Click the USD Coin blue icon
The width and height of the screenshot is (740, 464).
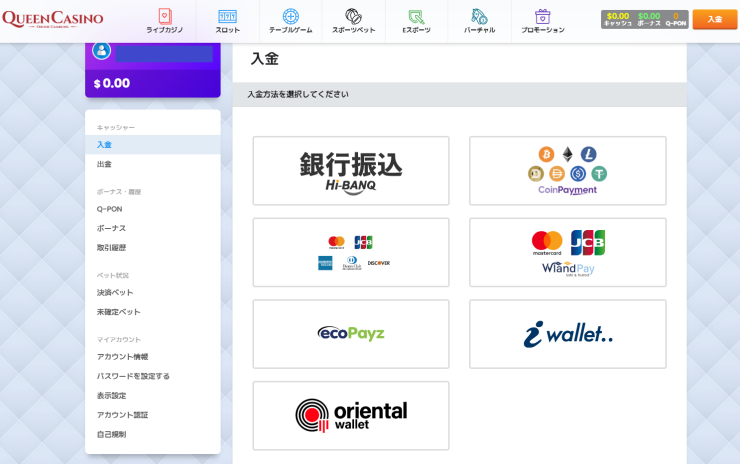point(578,174)
